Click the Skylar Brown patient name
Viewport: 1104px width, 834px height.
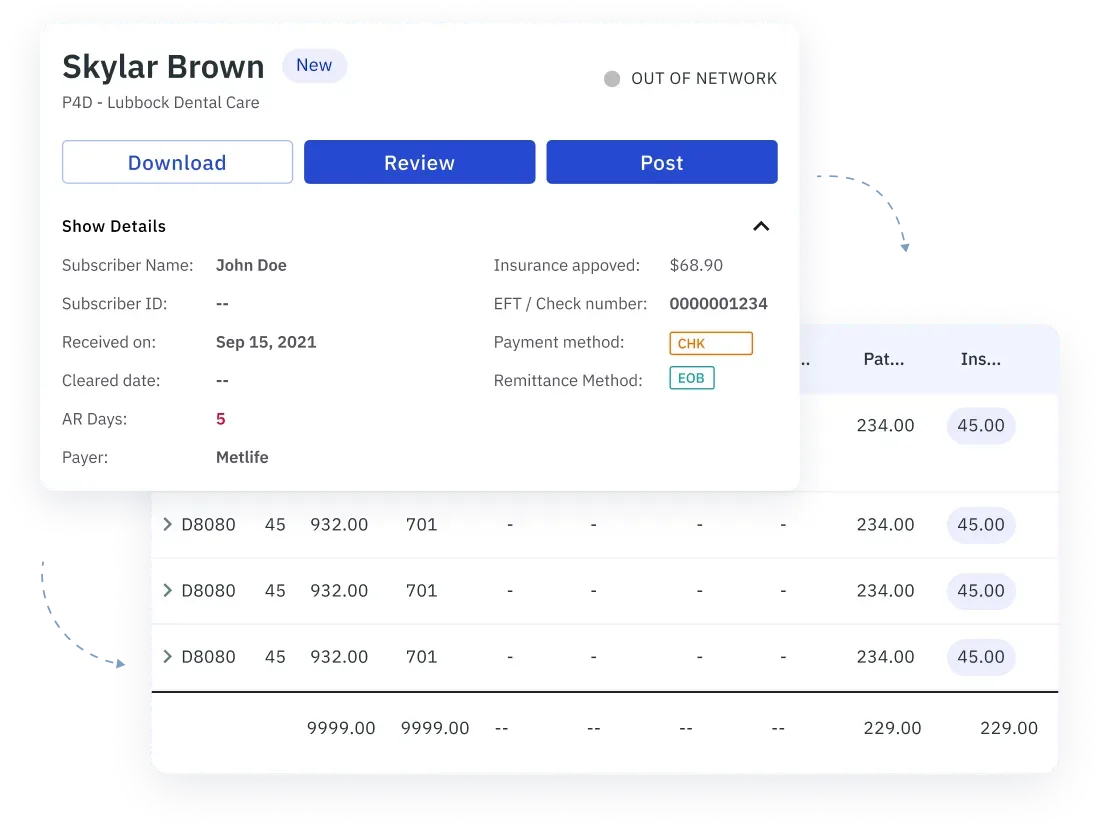coord(163,67)
